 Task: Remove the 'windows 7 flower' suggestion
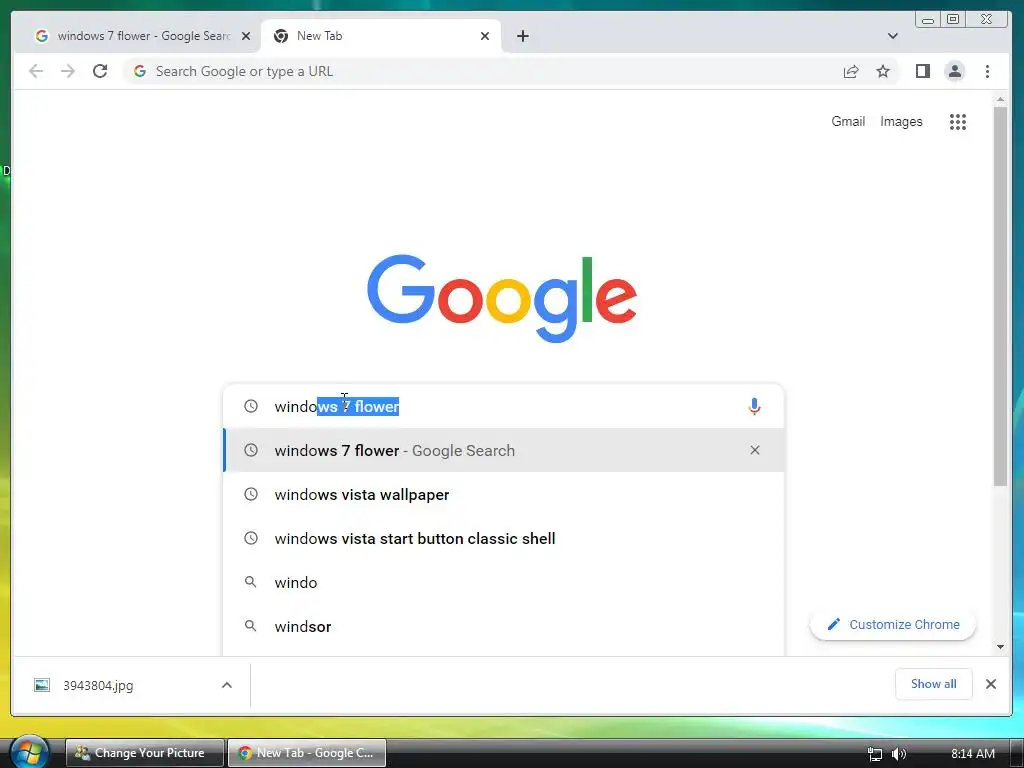point(755,450)
